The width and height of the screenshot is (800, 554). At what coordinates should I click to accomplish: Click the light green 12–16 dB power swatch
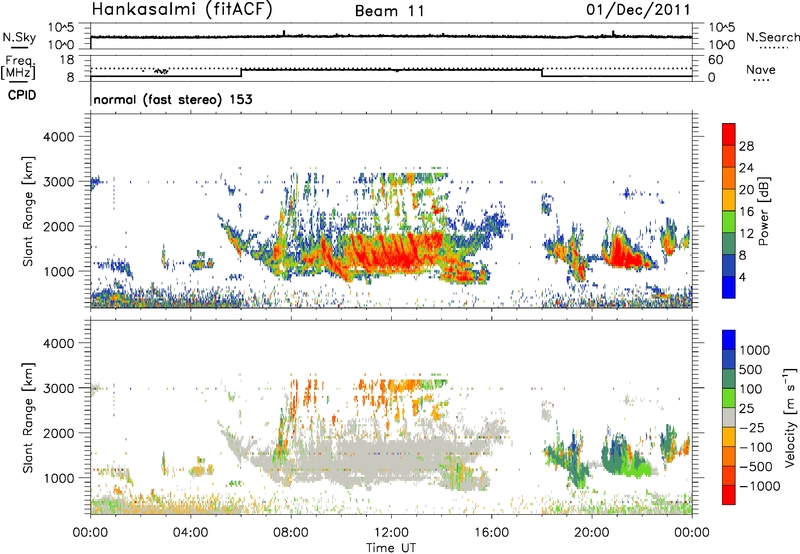(728, 222)
